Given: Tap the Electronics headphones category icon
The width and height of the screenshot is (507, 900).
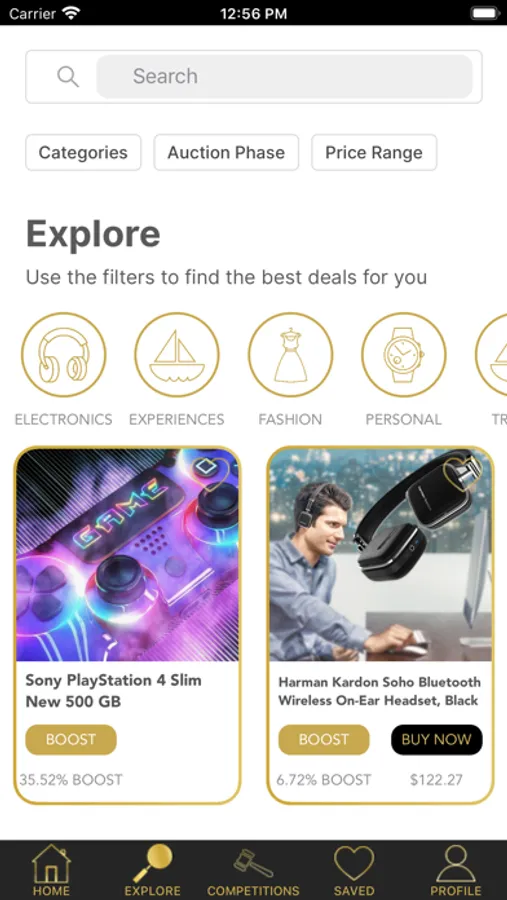Looking at the screenshot, I should pyautogui.click(x=64, y=355).
